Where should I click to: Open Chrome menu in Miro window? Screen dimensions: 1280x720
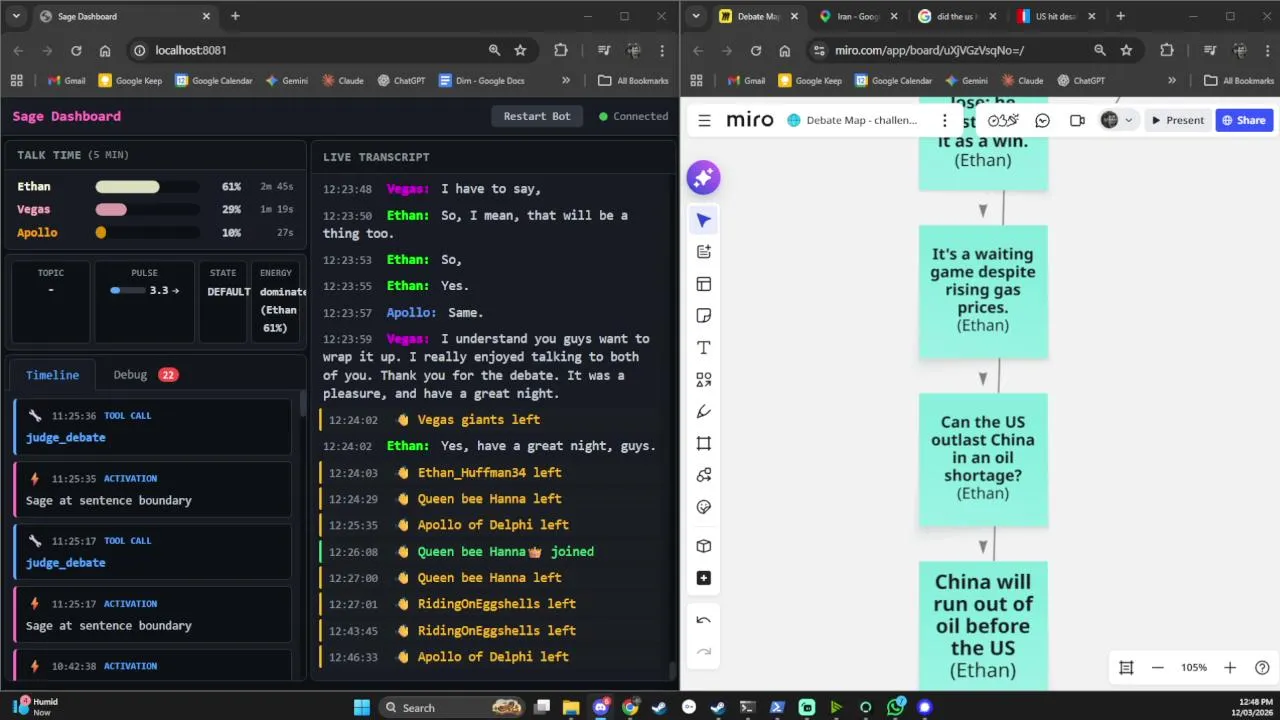1268,50
